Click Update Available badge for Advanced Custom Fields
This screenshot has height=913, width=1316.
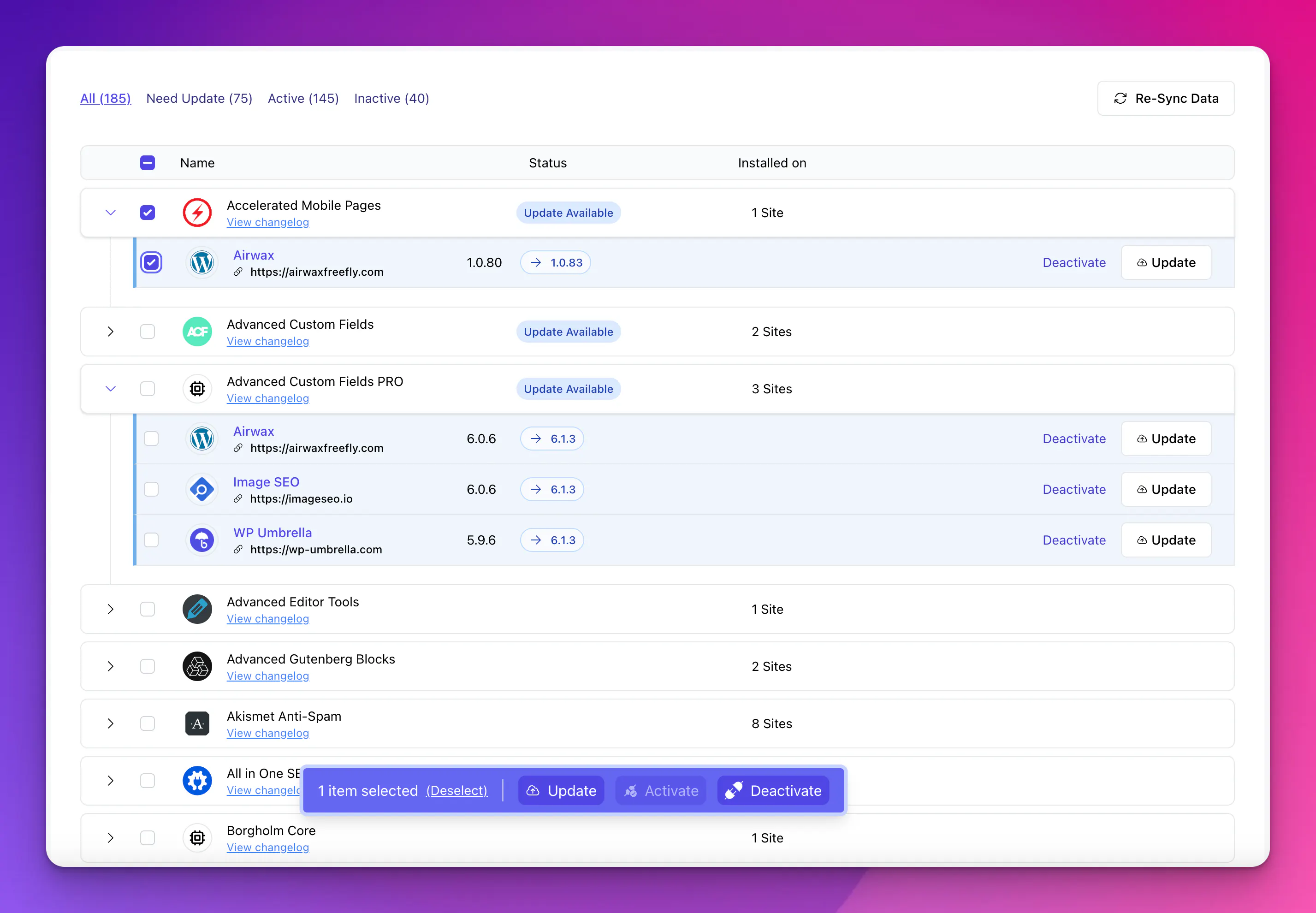click(569, 332)
